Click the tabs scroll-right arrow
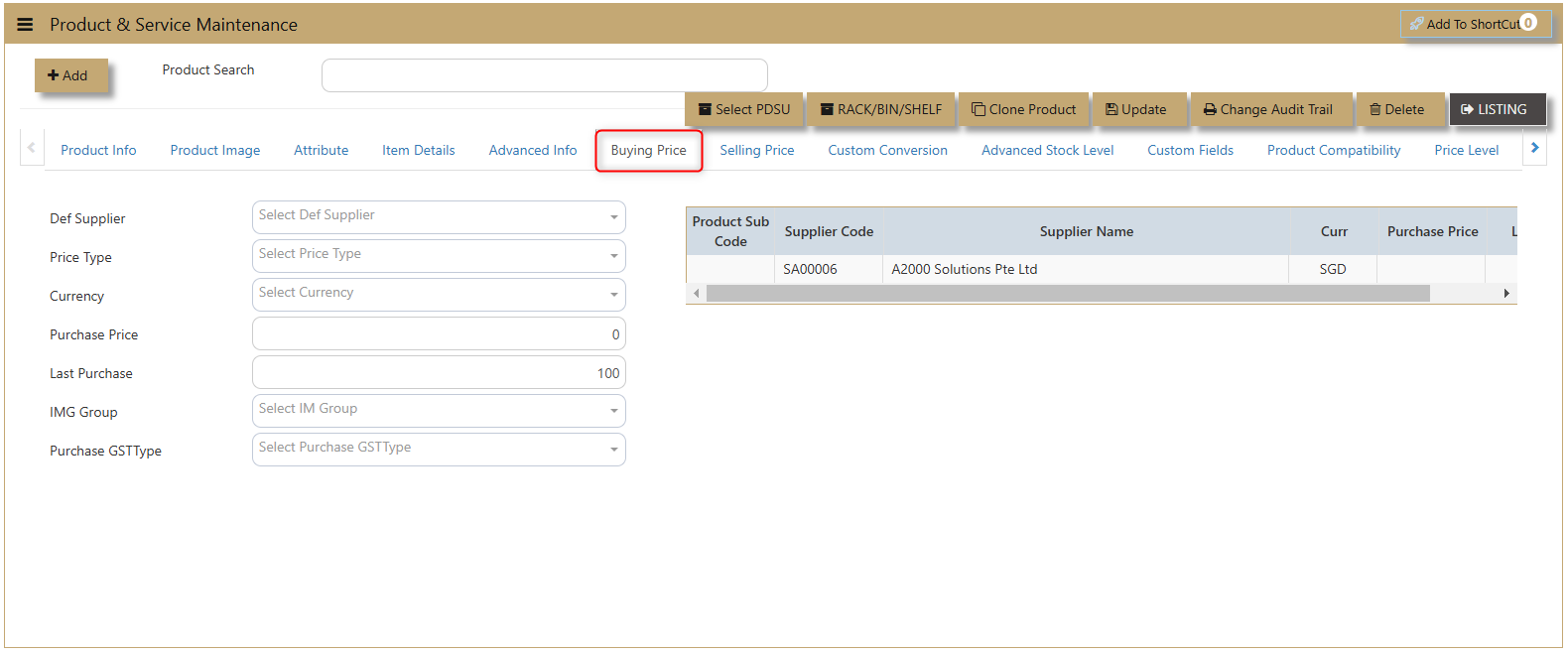 (1535, 148)
